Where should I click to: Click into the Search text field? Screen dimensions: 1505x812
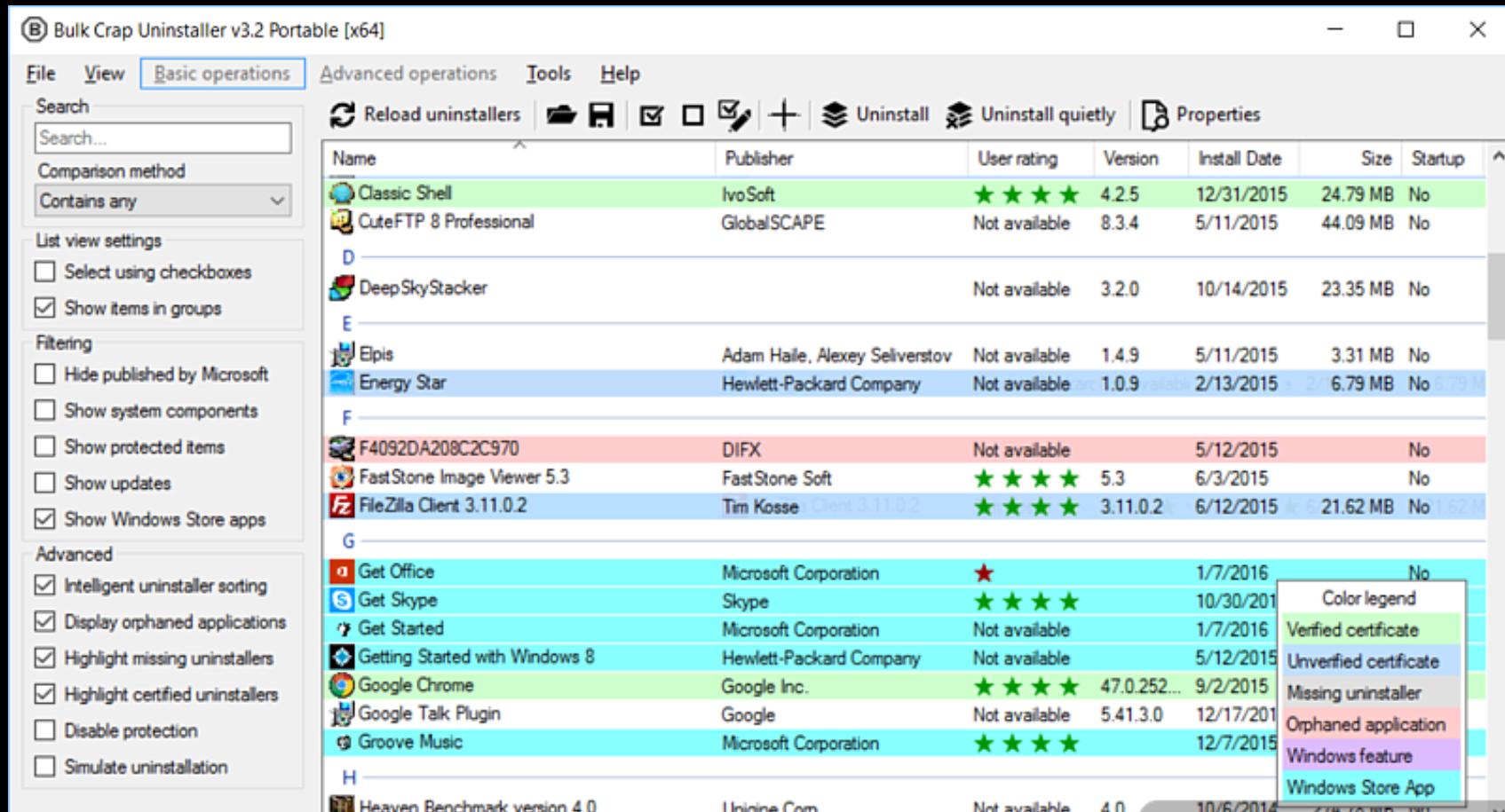coord(163,138)
